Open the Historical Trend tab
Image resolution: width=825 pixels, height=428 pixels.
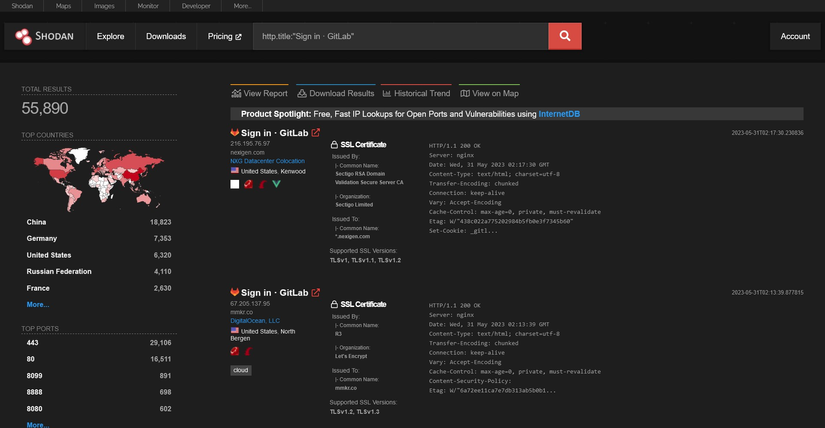(416, 93)
